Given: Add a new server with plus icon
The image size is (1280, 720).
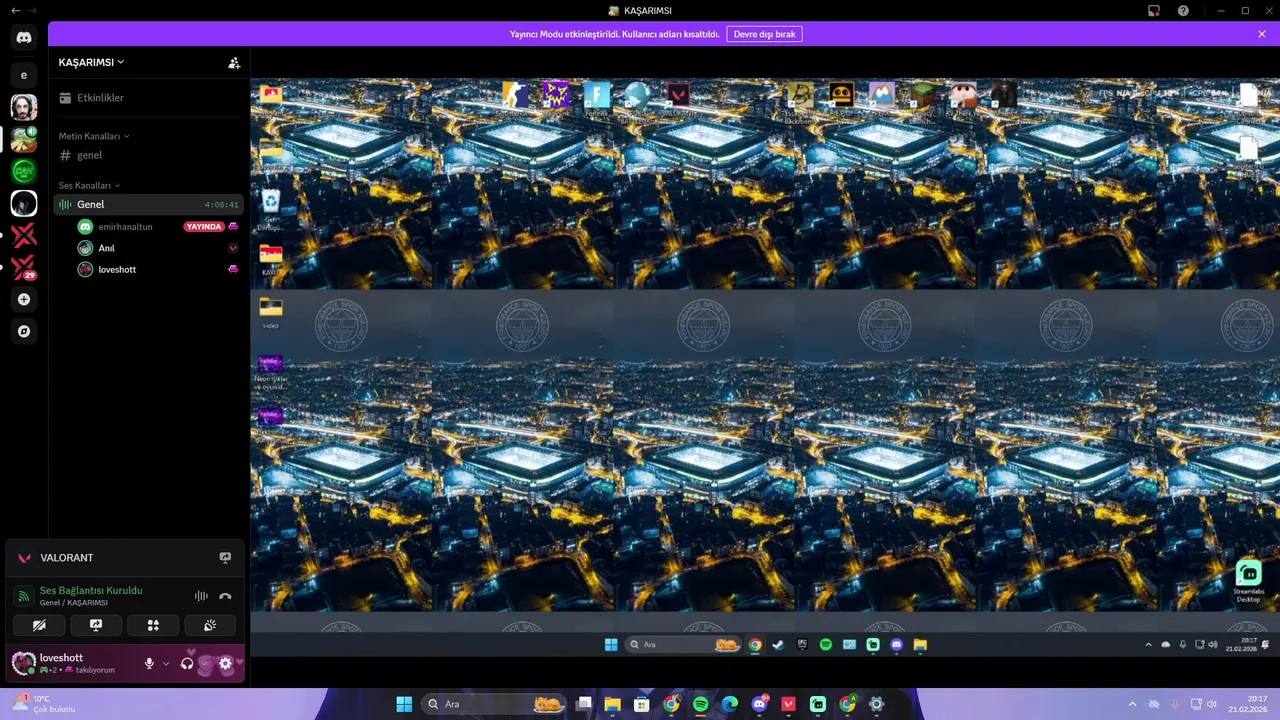Looking at the screenshot, I should click(x=24, y=299).
